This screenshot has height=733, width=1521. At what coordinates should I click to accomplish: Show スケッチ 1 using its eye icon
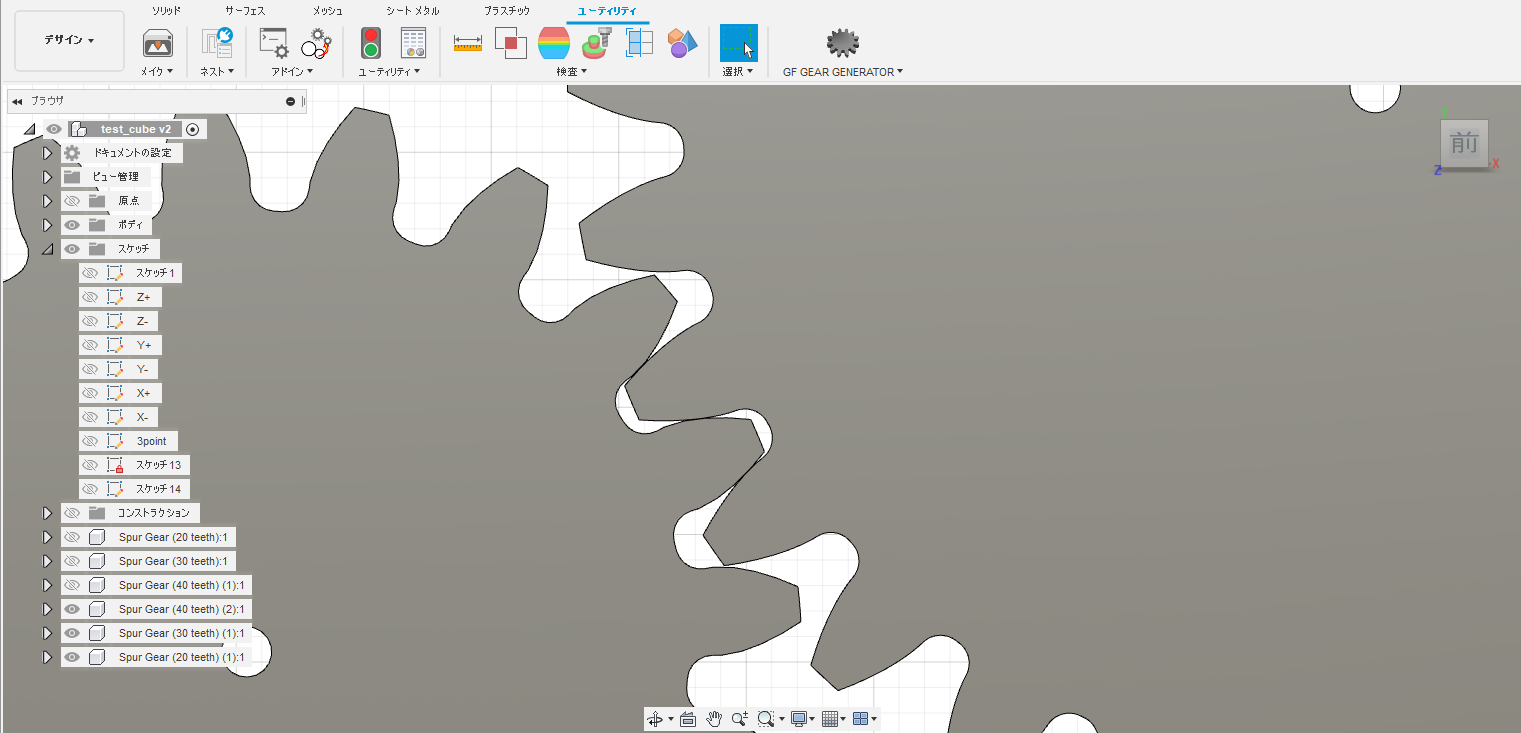[x=90, y=273]
